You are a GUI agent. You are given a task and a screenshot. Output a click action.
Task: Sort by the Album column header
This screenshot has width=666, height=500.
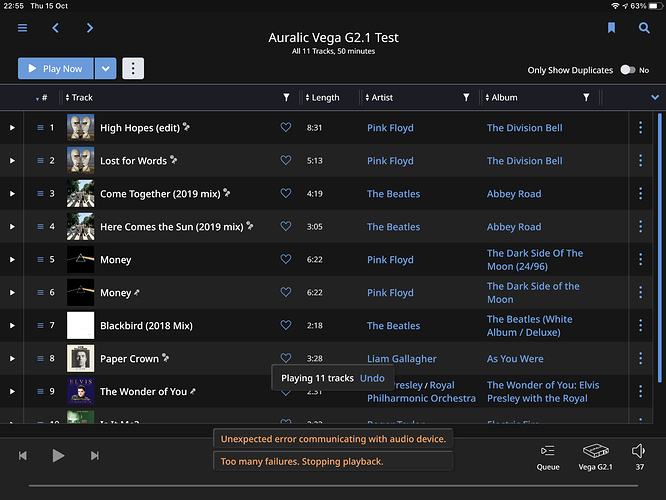[x=501, y=98]
